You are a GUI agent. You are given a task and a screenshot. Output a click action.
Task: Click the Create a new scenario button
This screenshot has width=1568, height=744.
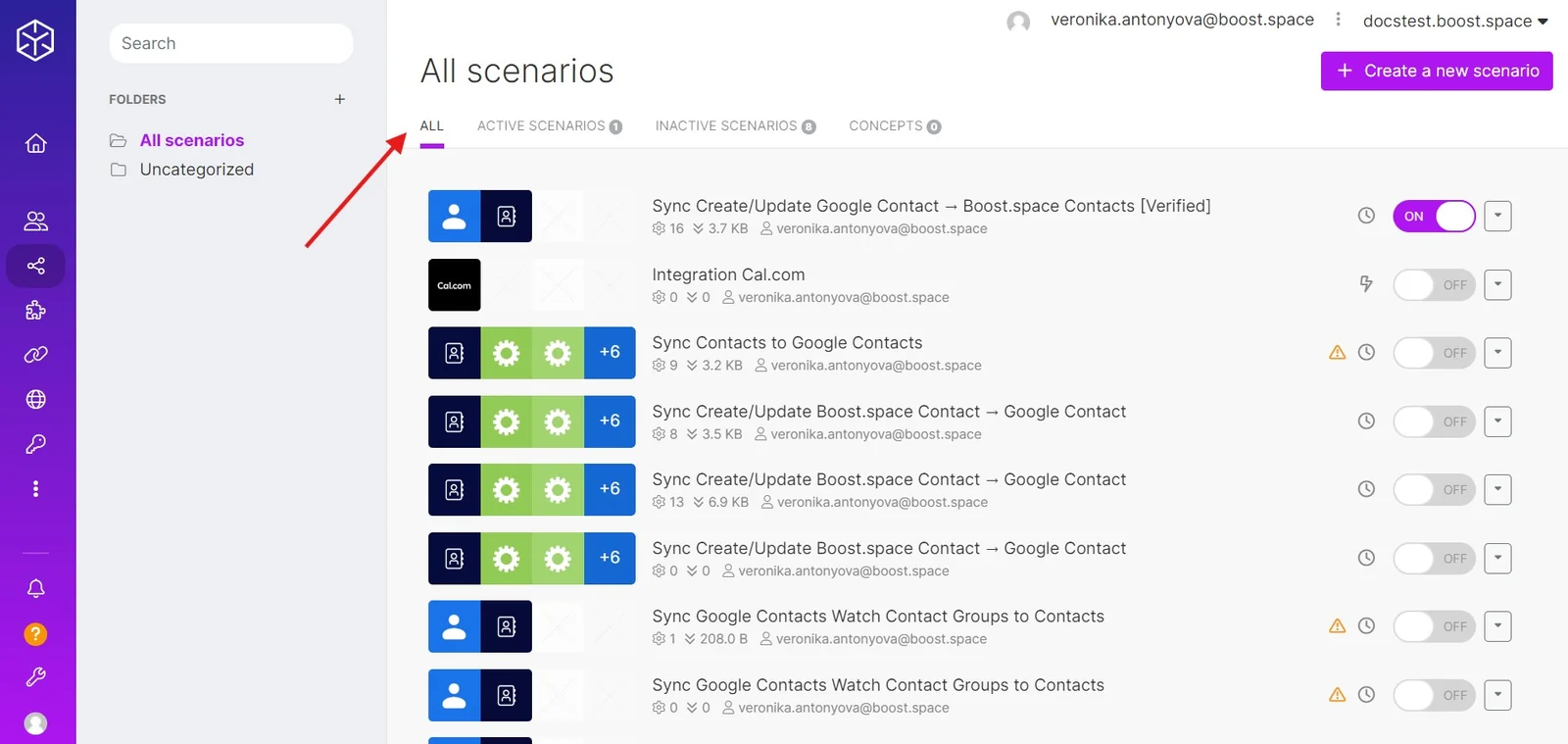(1437, 71)
